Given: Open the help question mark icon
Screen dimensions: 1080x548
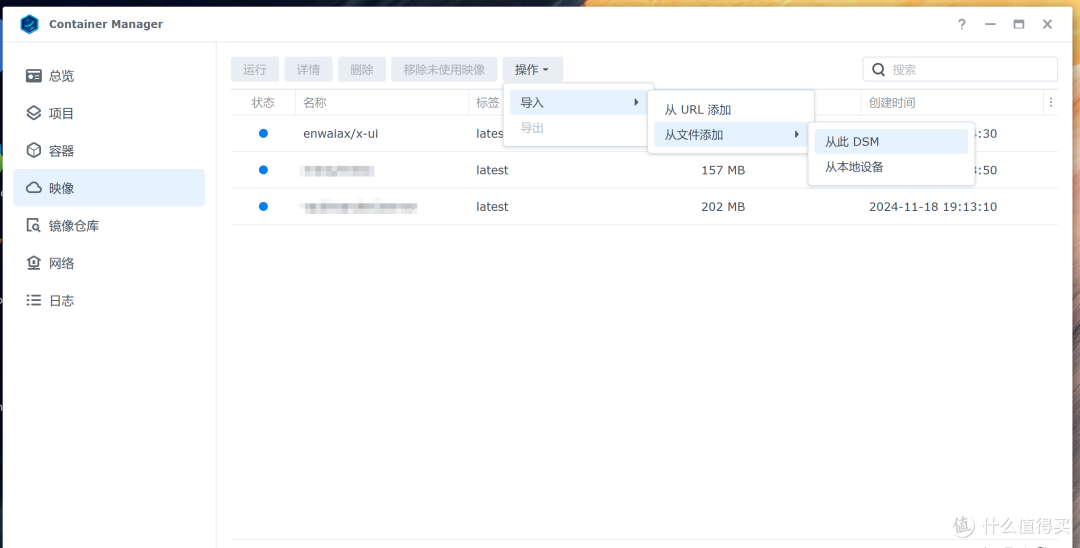Looking at the screenshot, I should [962, 24].
